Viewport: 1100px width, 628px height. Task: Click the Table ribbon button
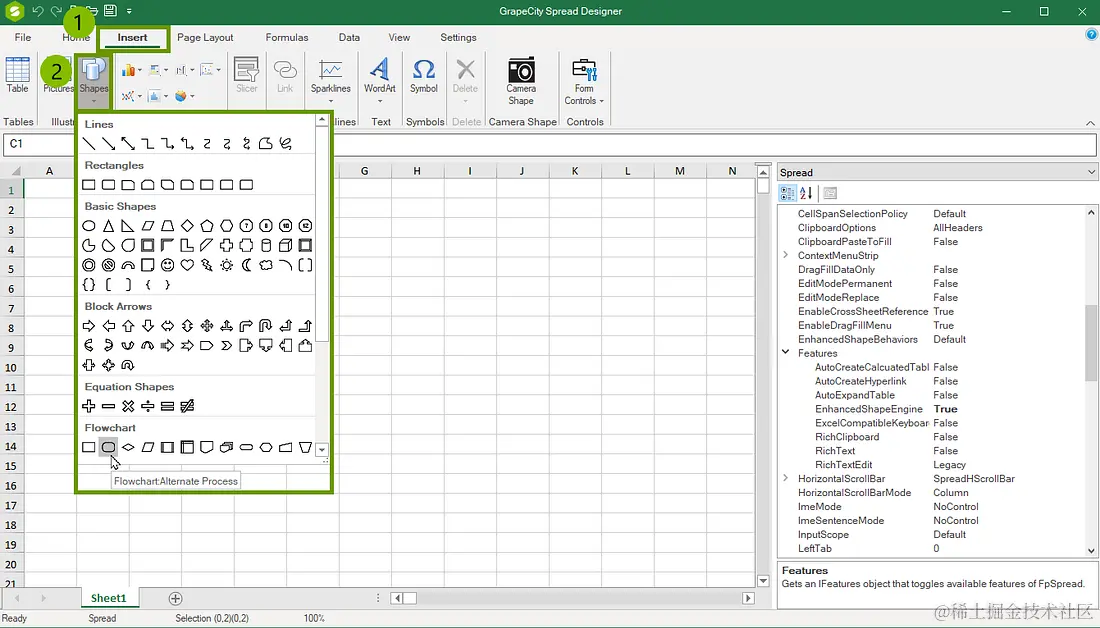pyautogui.click(x=18, y=76)
